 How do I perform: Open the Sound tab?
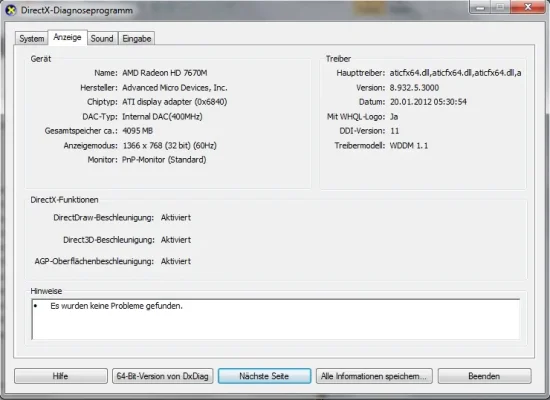[x=102, y=38]
